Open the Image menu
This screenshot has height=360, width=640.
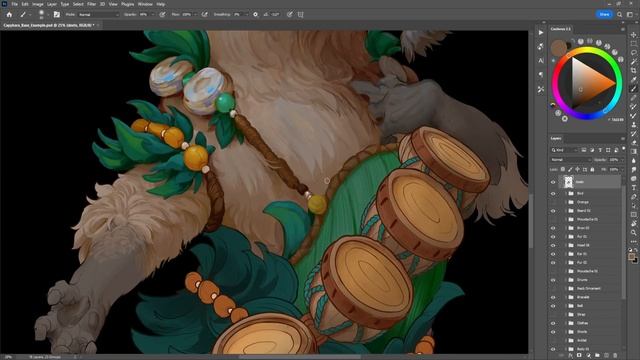pos(38,4)
